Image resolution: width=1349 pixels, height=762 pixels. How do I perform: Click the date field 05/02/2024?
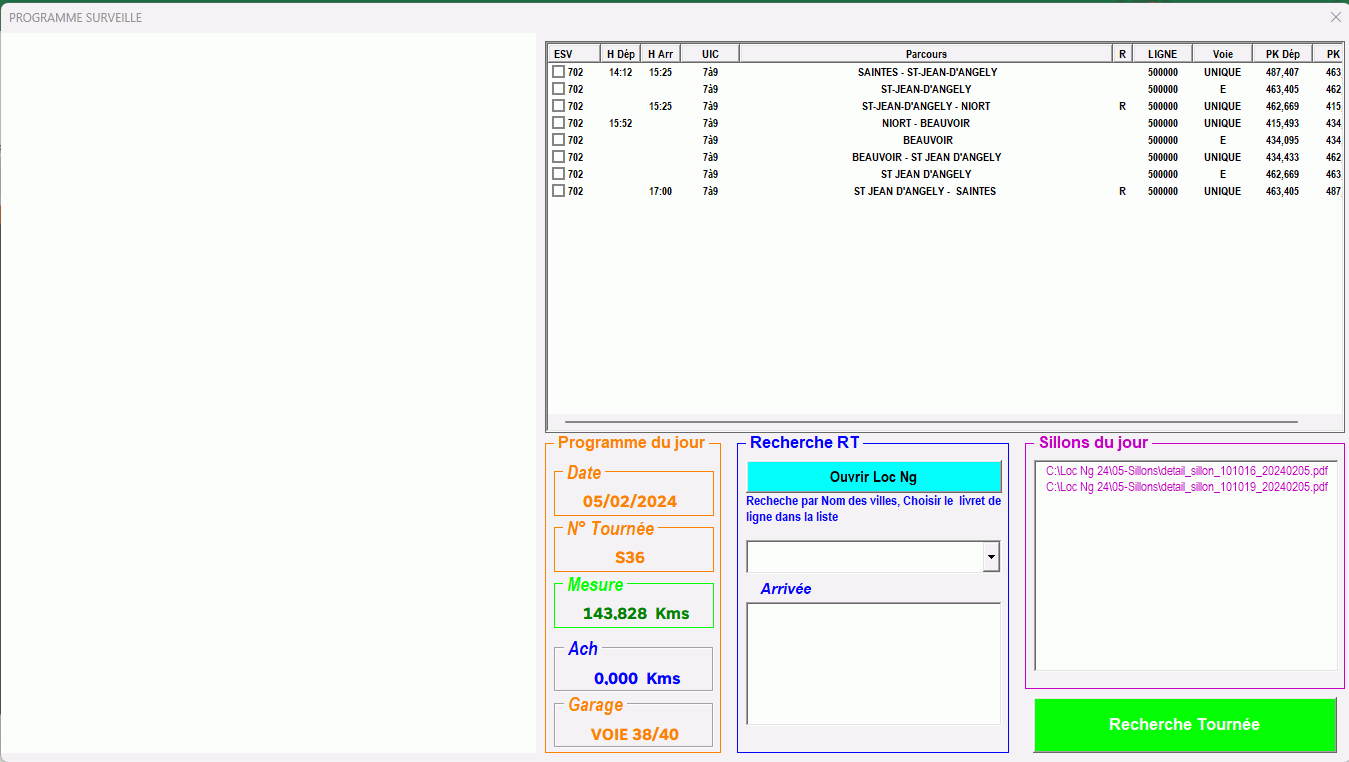coord(630,501)
